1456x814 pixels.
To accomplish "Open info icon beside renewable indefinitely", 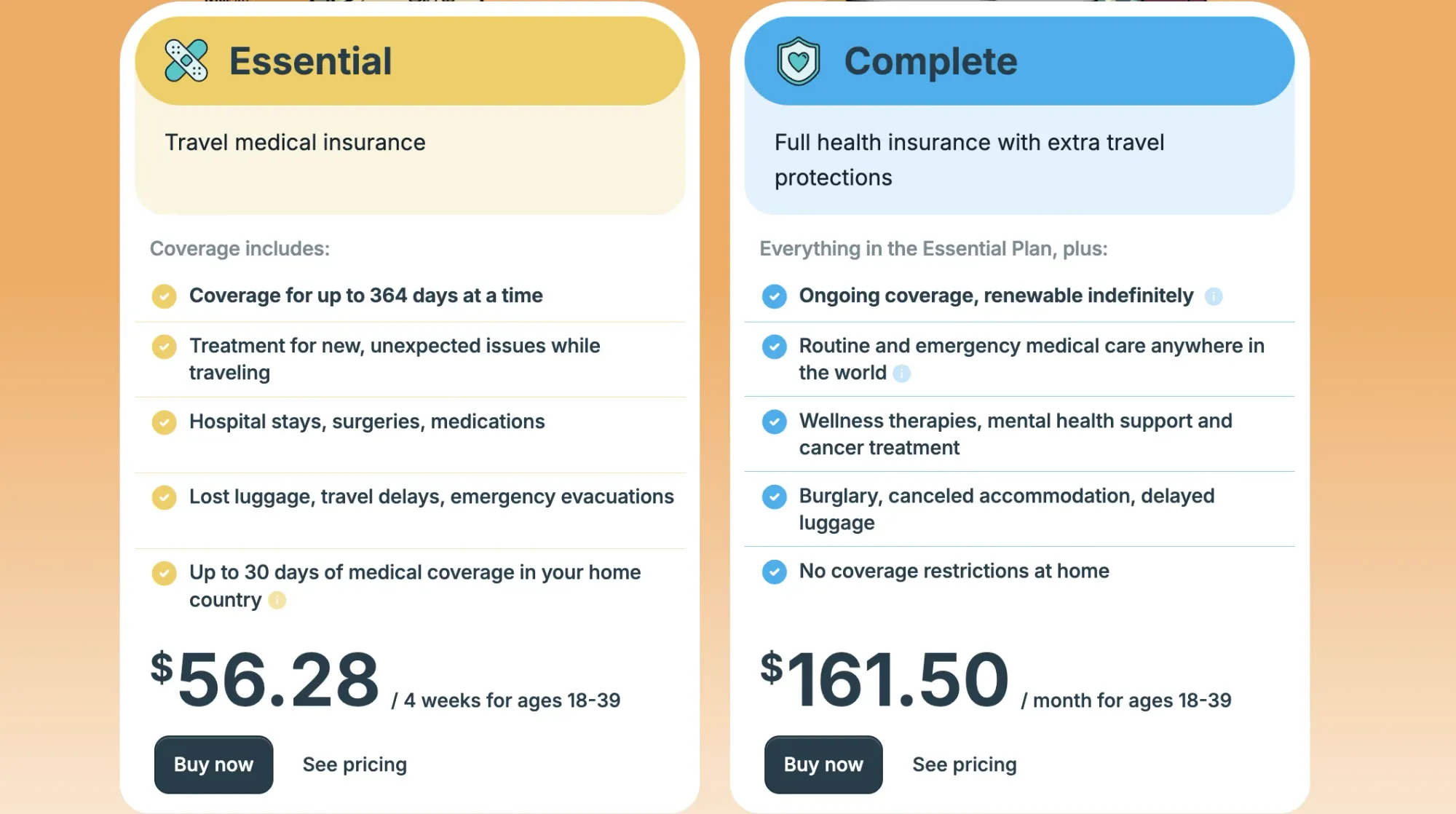I will [x=1213, y=296].
